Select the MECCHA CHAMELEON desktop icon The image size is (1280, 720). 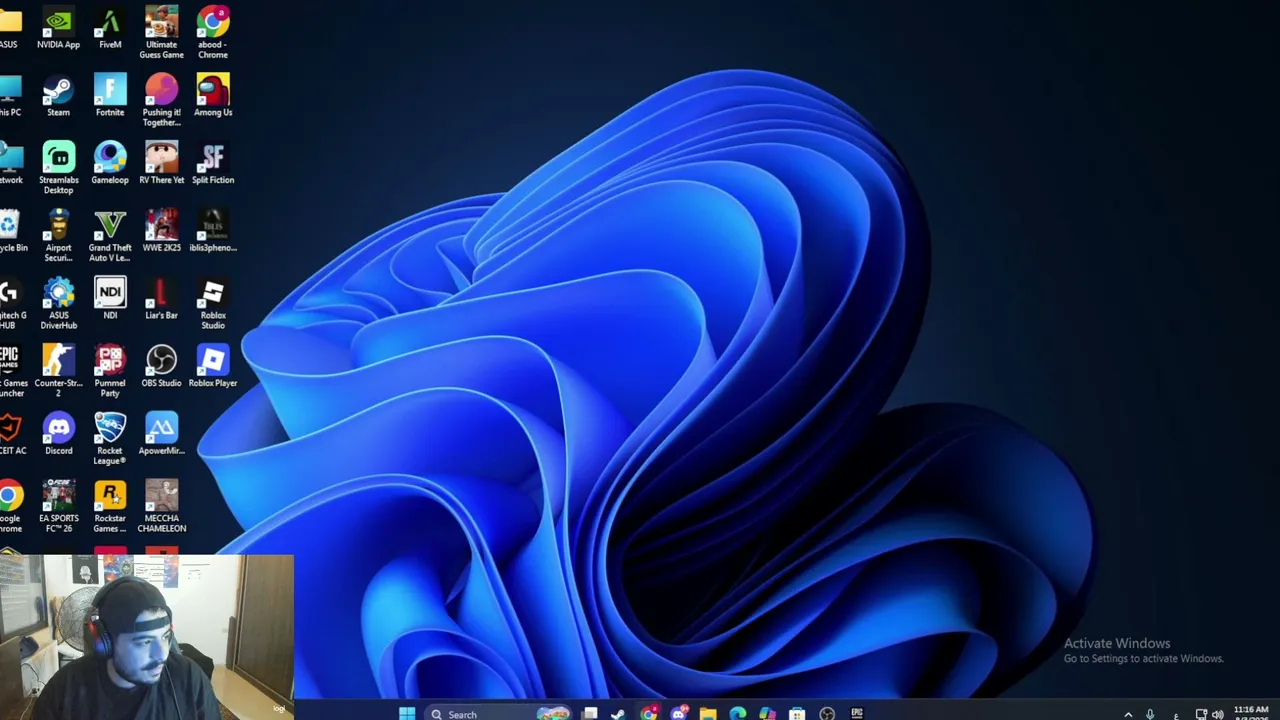pyautogui.click(x=161, y=506)
